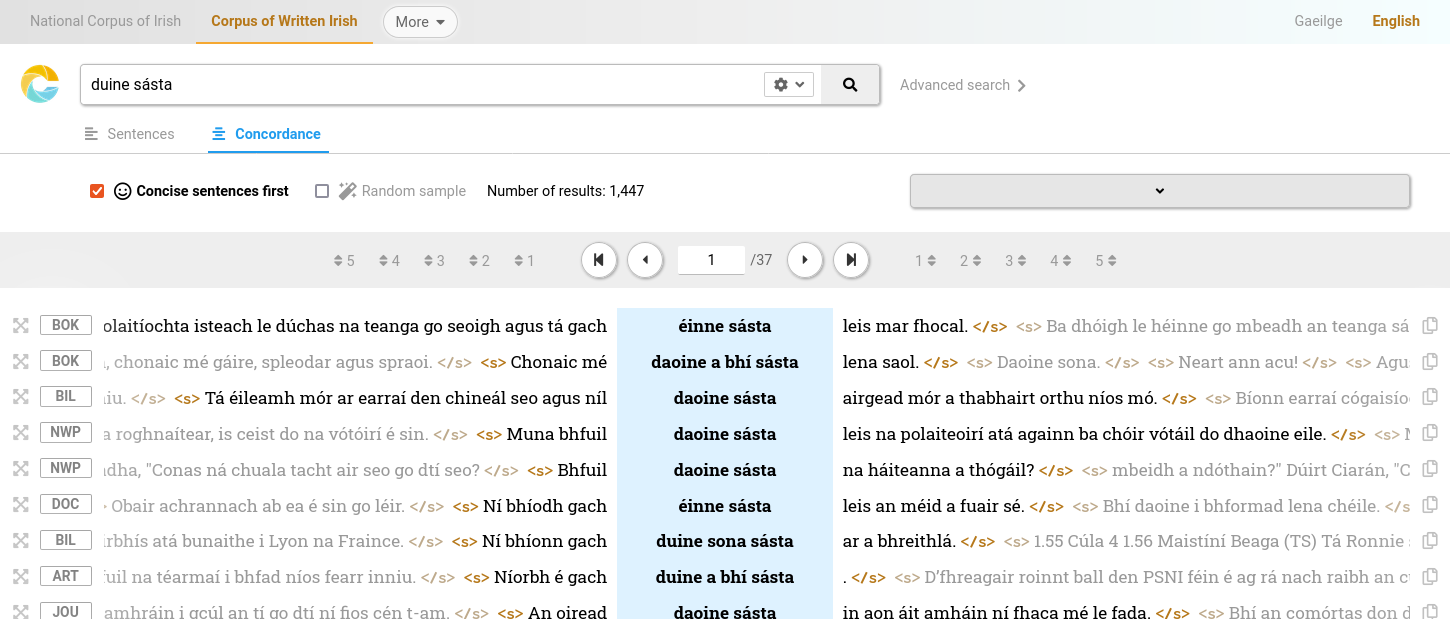Image resolution: width=1450 pixels, height=619 pixels.
Task: Switch to the Sentences tab
Action: pos(130,134)
